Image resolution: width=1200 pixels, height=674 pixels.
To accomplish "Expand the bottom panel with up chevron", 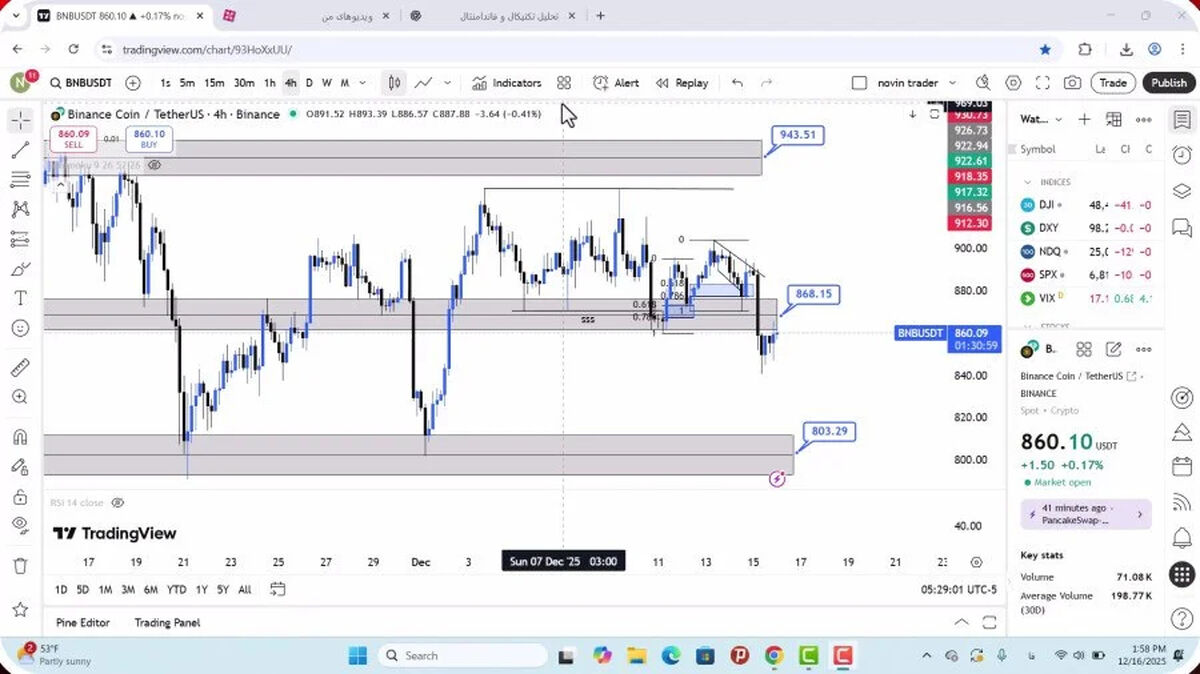I will [x=961, y=622].
